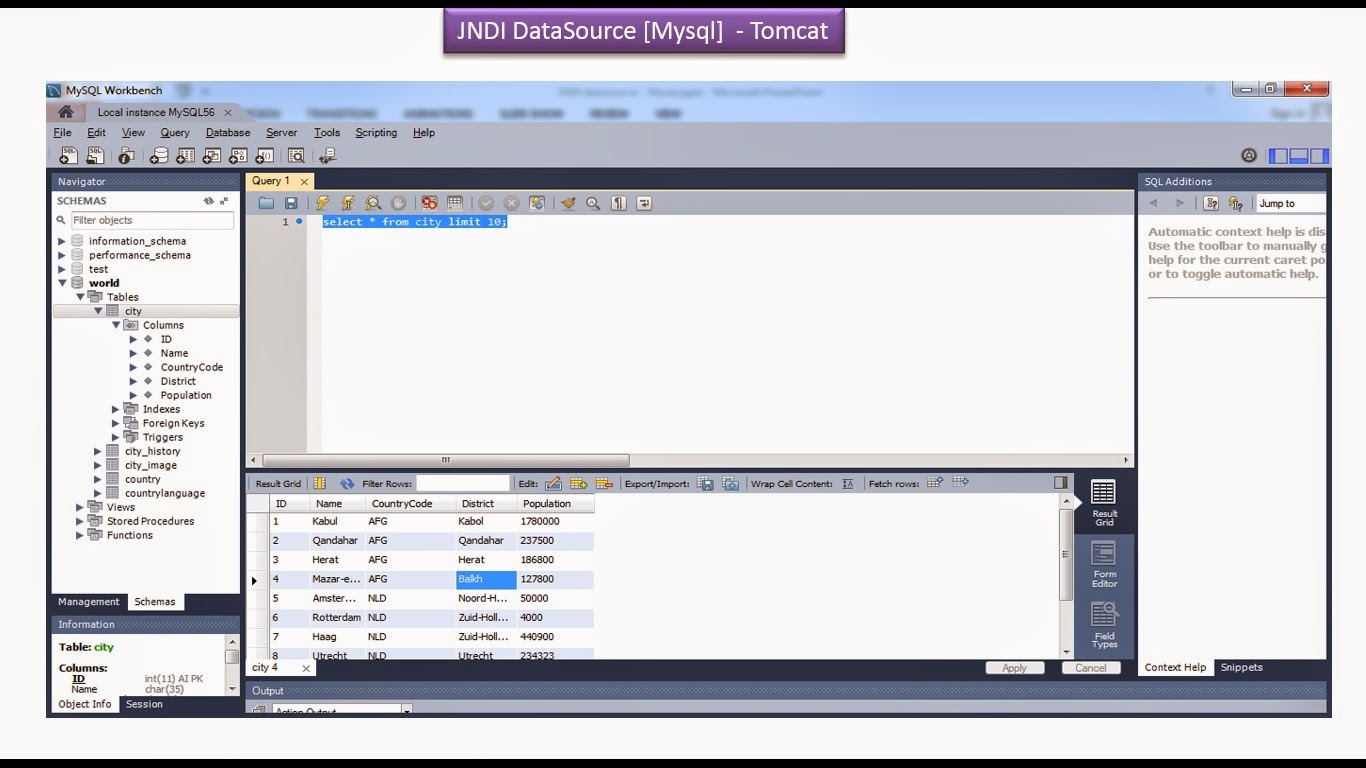This screenshot has height=768, width=1366.
Task: Run Explain on current statement icon
Action: 373,203
